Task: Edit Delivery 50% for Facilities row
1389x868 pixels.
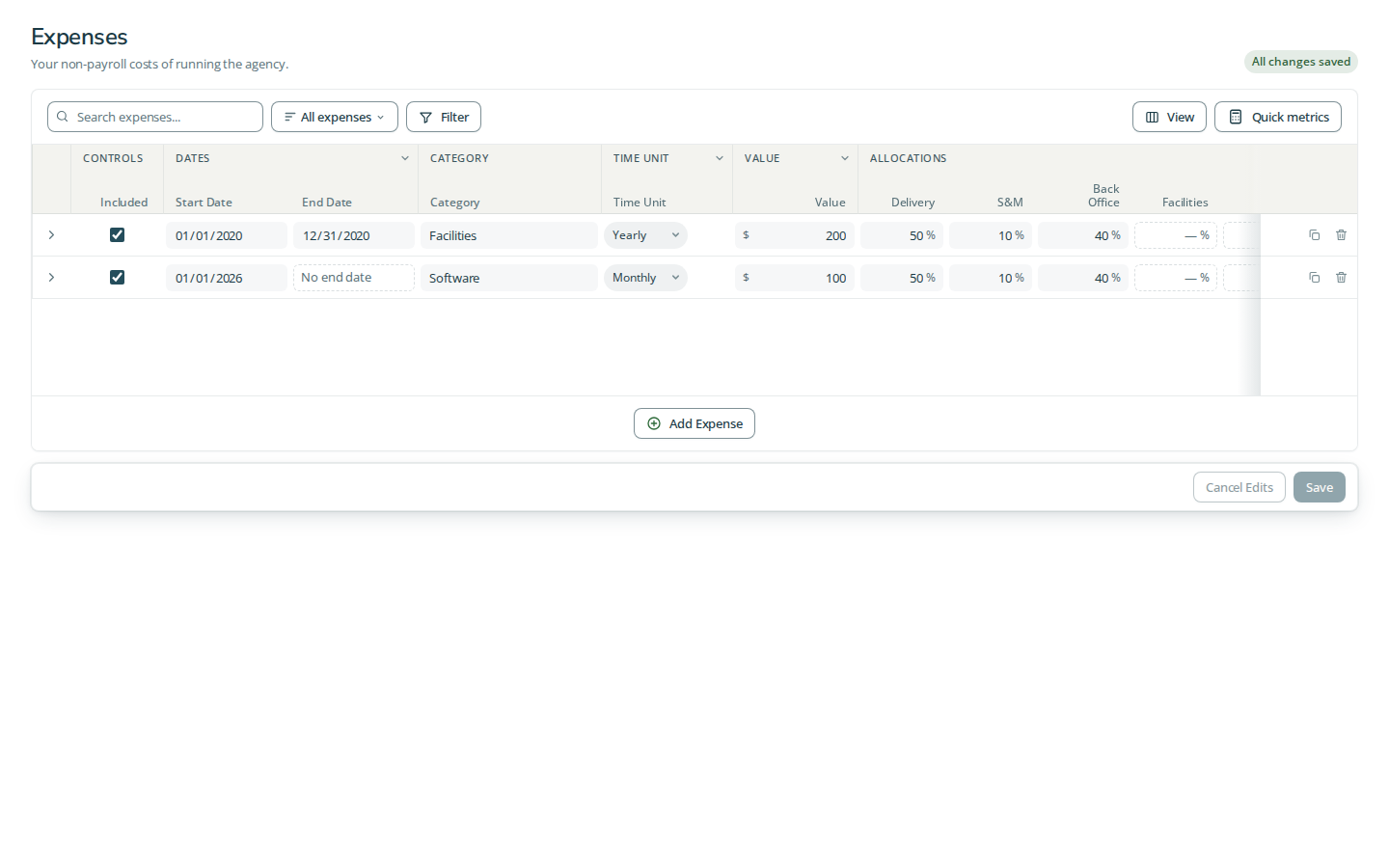Action: [902, 235]
